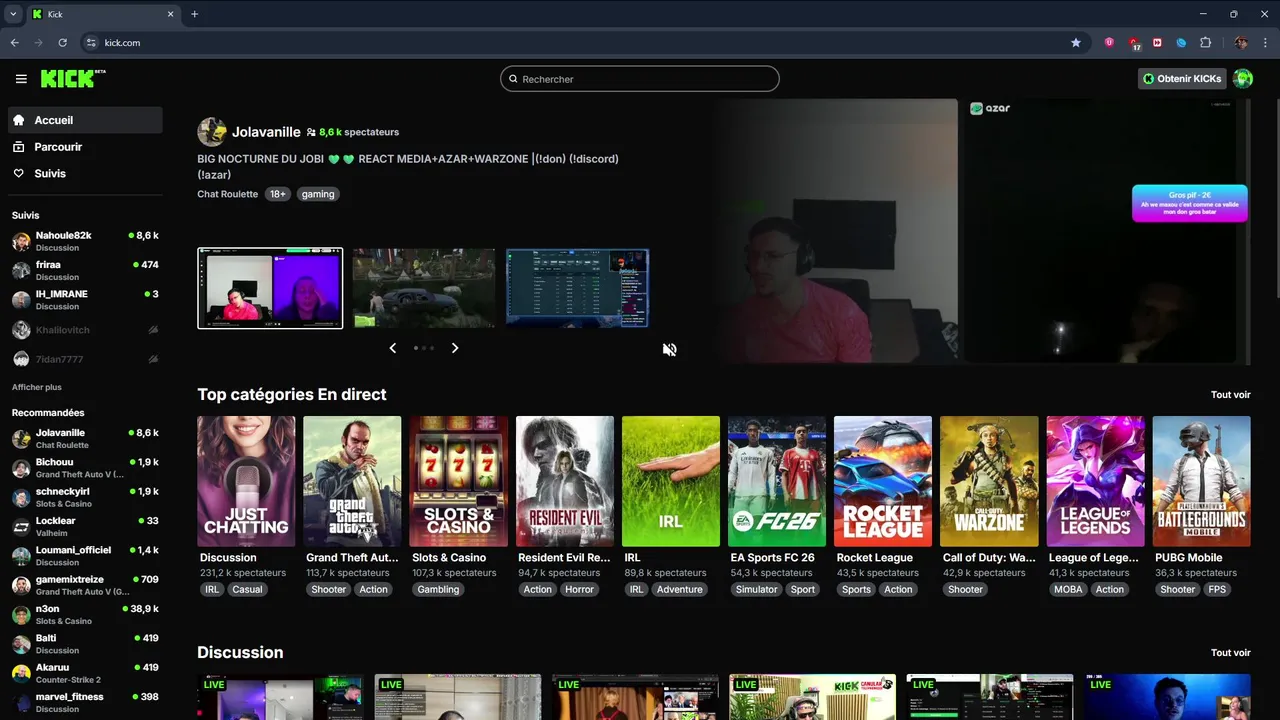Open a new browser tab
1280x720 pixels.
(x=194, y=14)
